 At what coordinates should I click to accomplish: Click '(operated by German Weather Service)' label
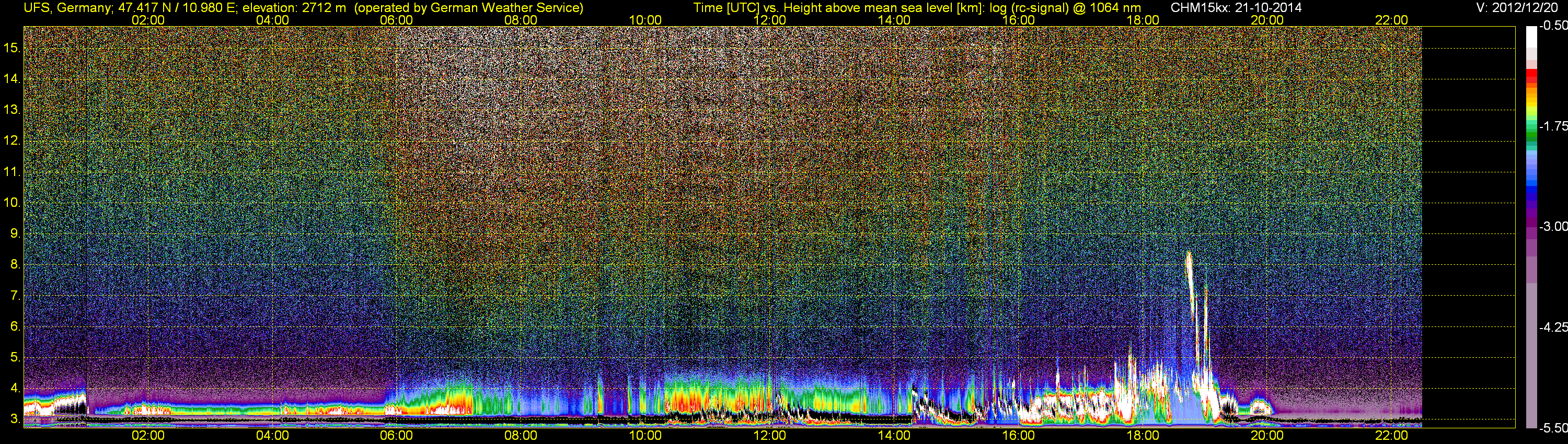[x=469, y=8]
